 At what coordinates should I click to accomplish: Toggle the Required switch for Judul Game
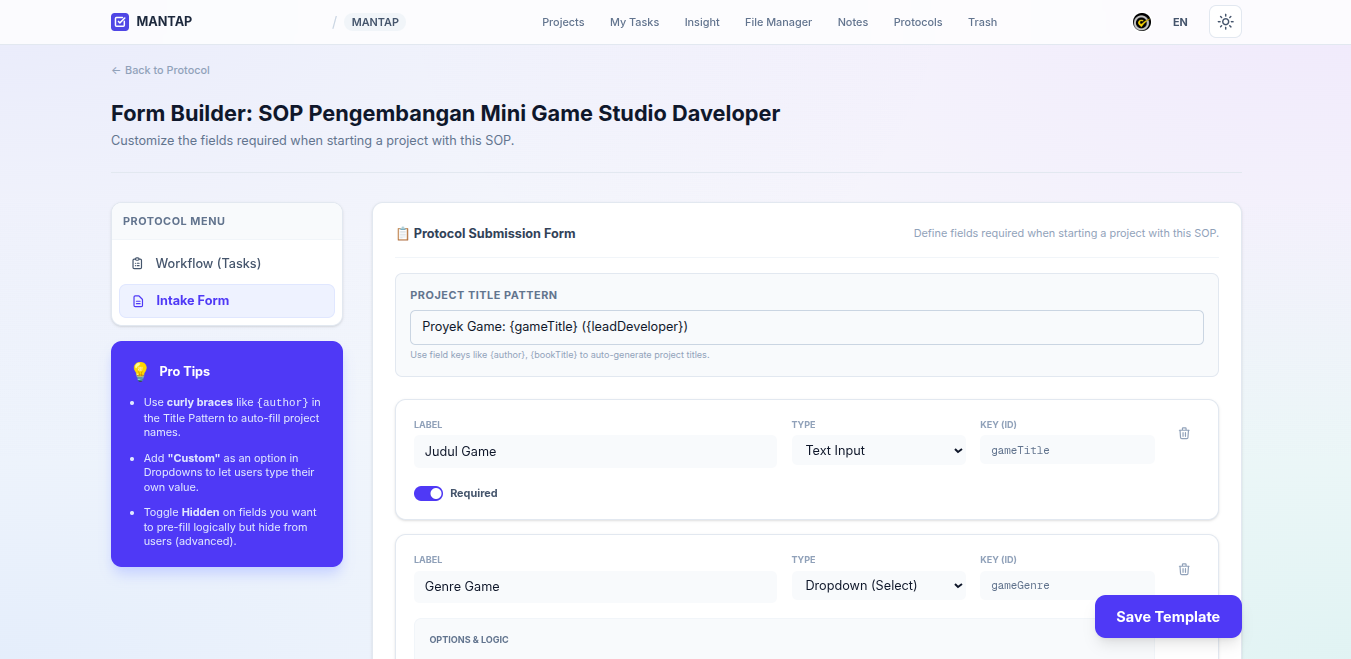pos(428,493)
